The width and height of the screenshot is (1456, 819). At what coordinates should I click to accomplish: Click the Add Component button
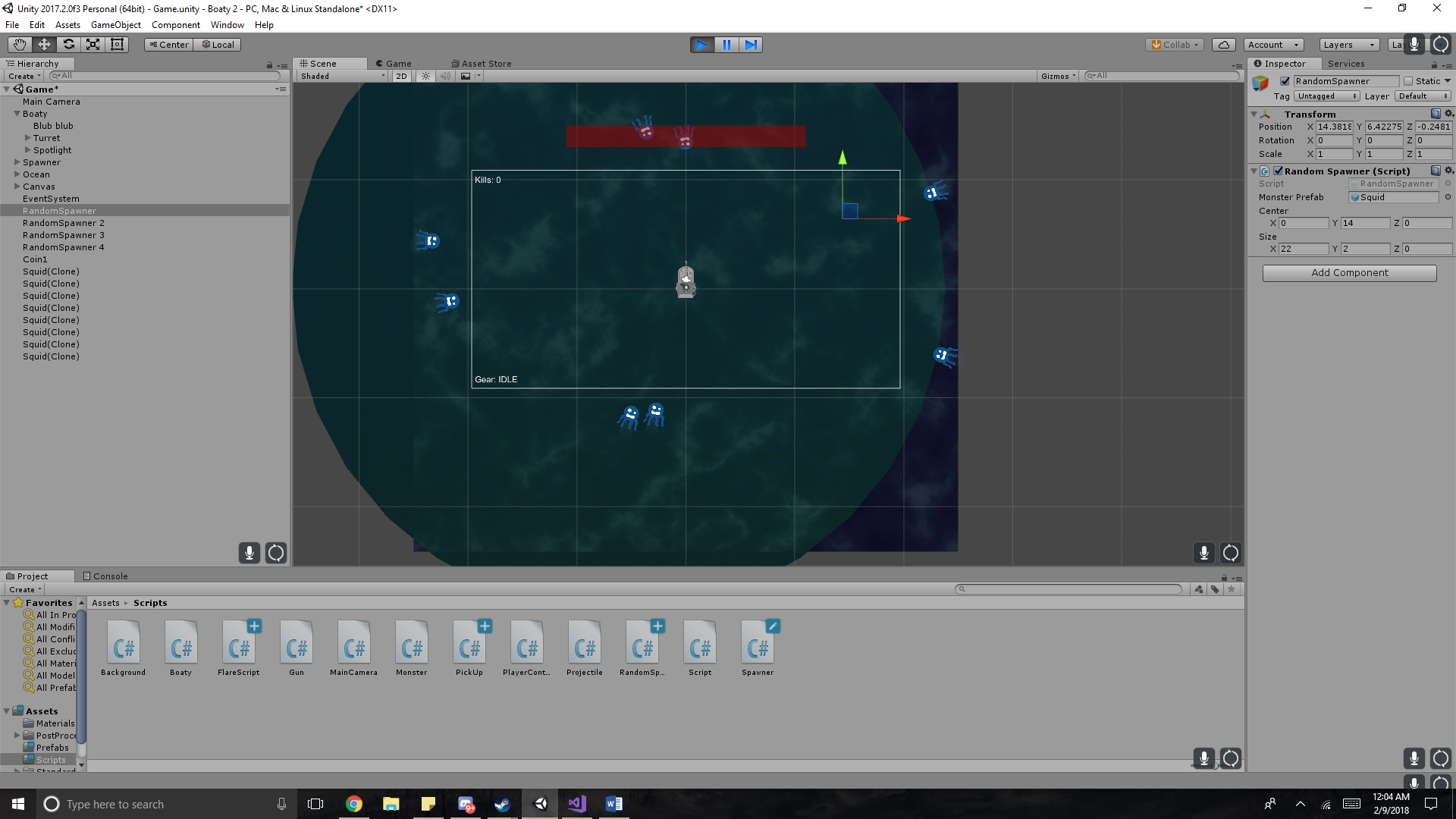pyautogui.click(x=1349, y=273)
